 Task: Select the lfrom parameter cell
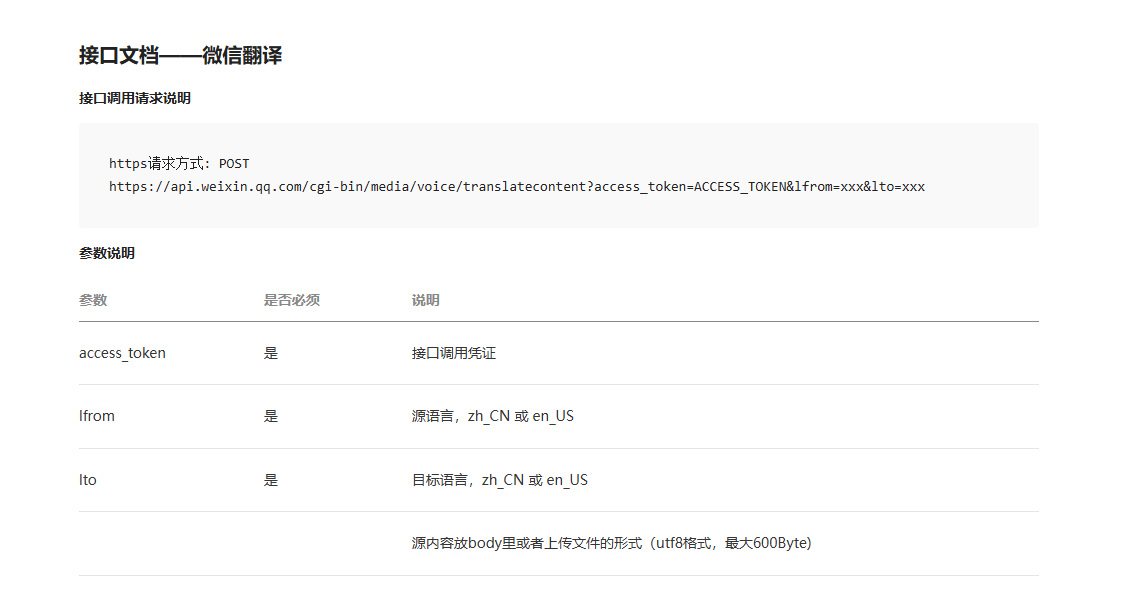coord(97,416)
